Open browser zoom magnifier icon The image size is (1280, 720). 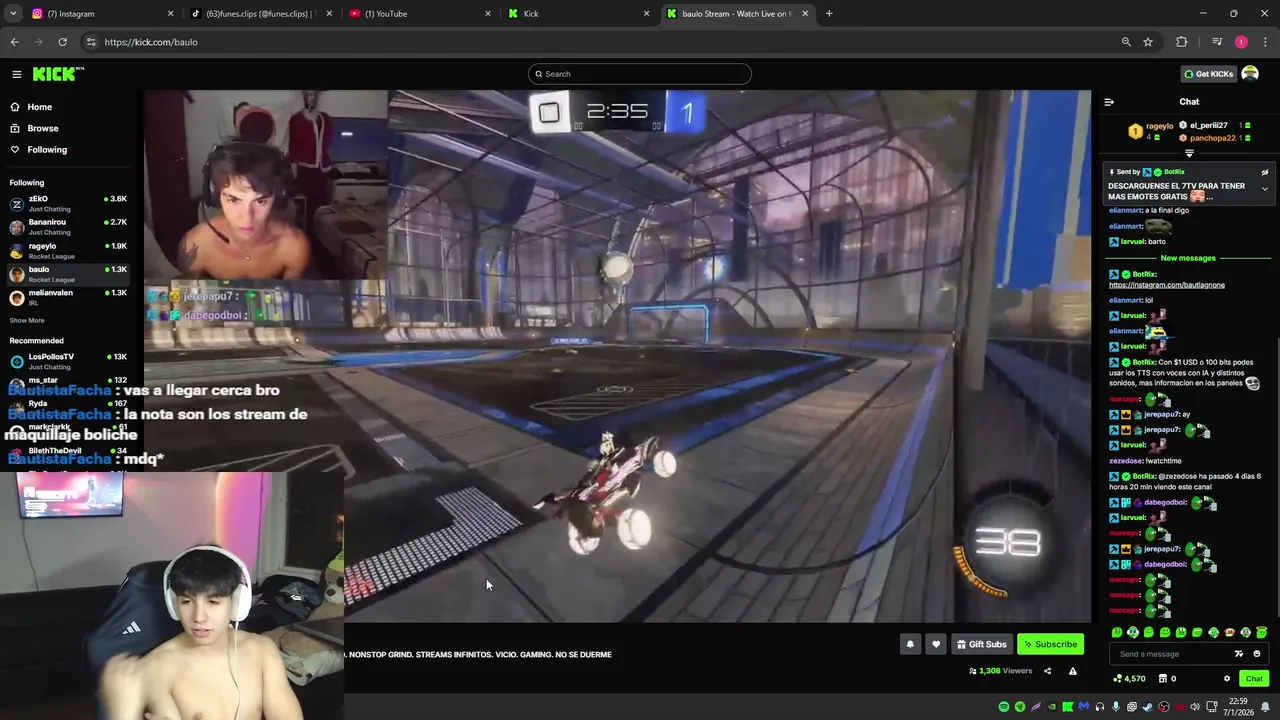pyautogui.click(x=1126, y=42)
